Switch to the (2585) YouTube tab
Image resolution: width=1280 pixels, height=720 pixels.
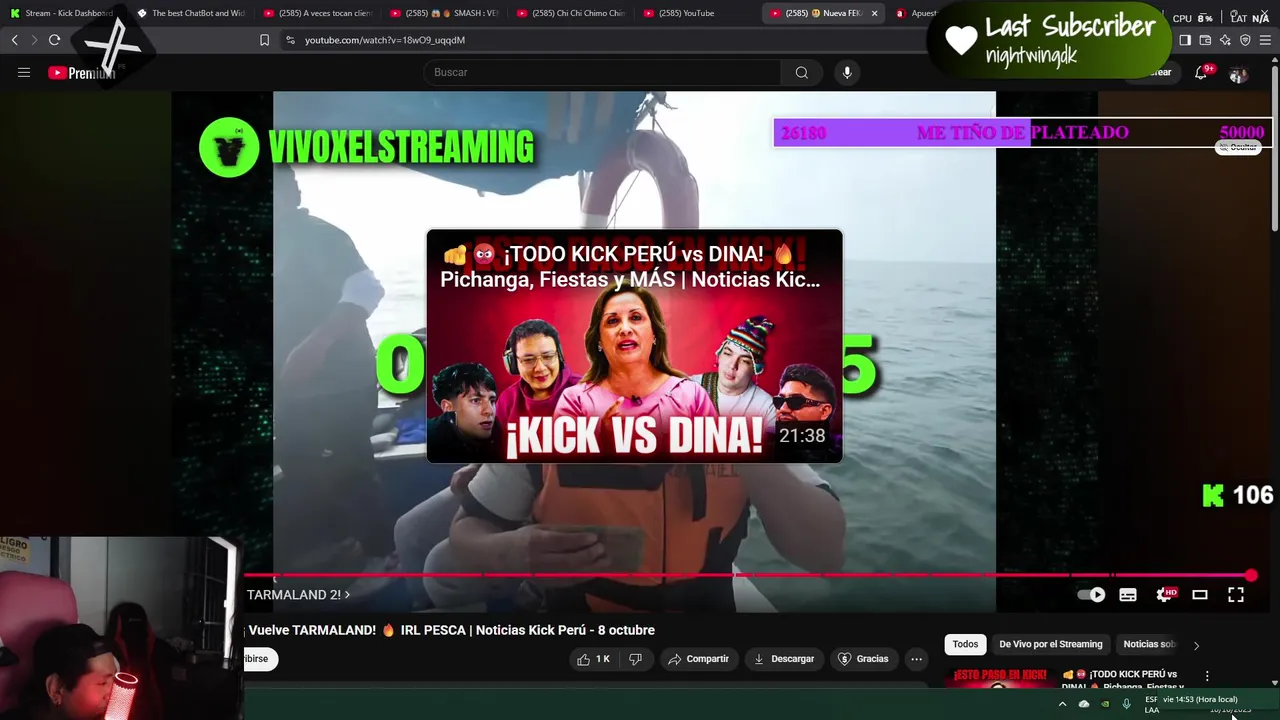699,13
